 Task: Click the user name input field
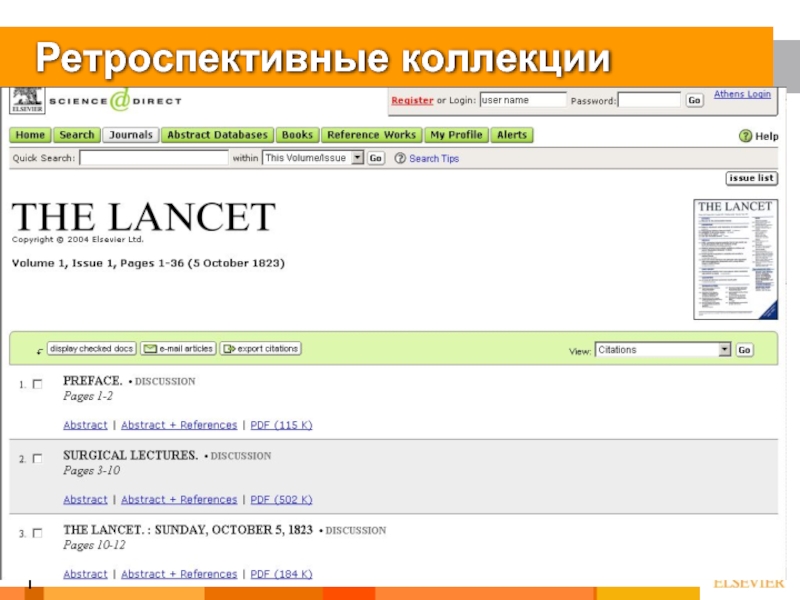[x=523, y=100]
